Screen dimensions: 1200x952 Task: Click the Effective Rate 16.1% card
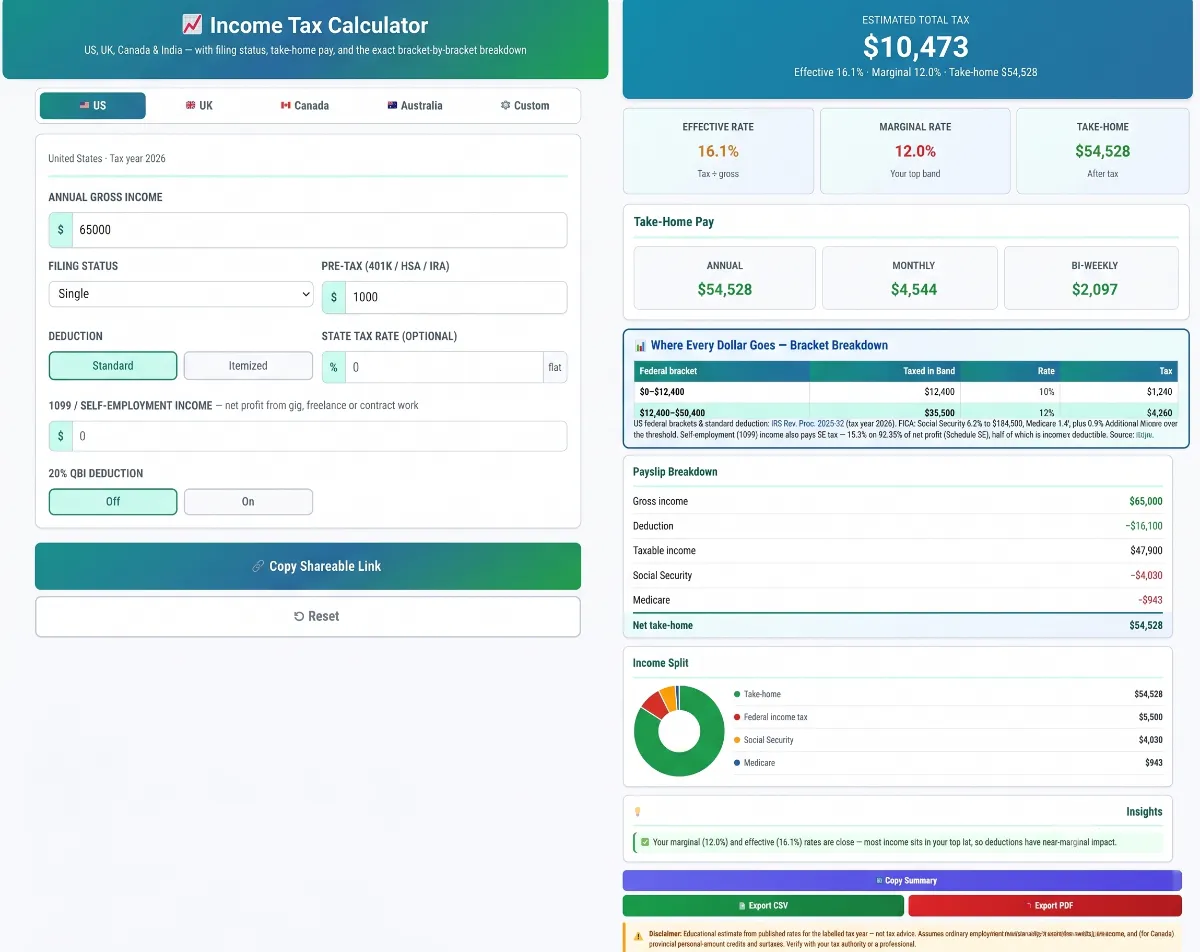718,150
